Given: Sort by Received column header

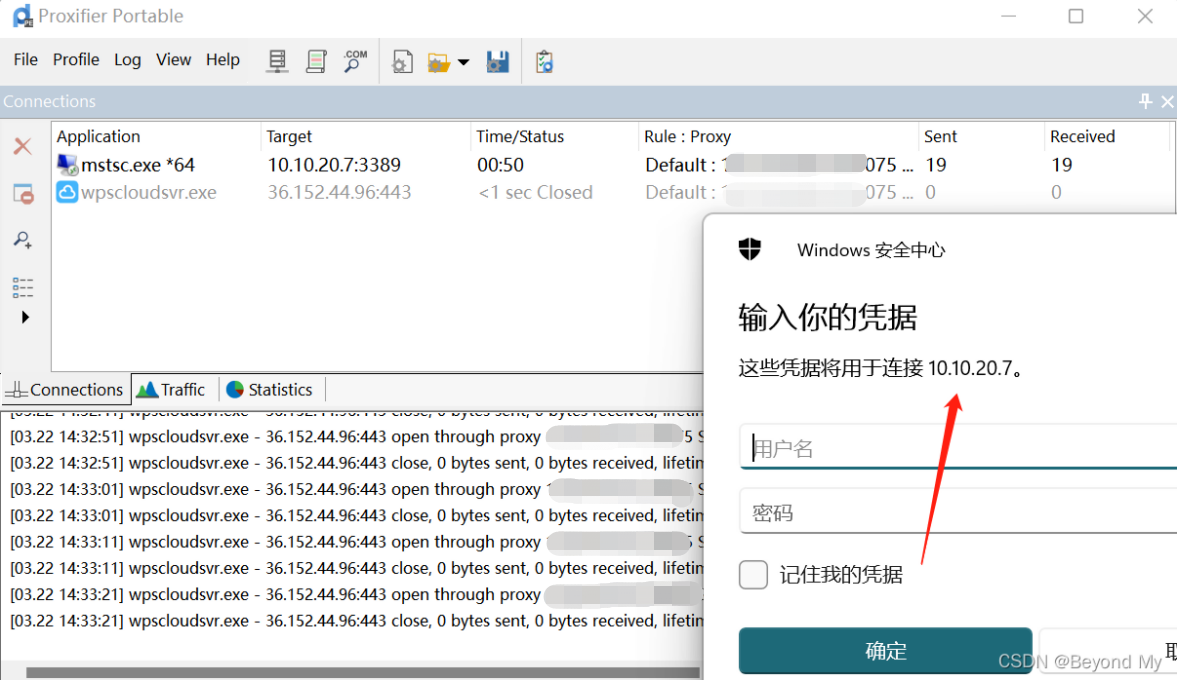Looking at the screenshot, I should (x=1107, y=137).
